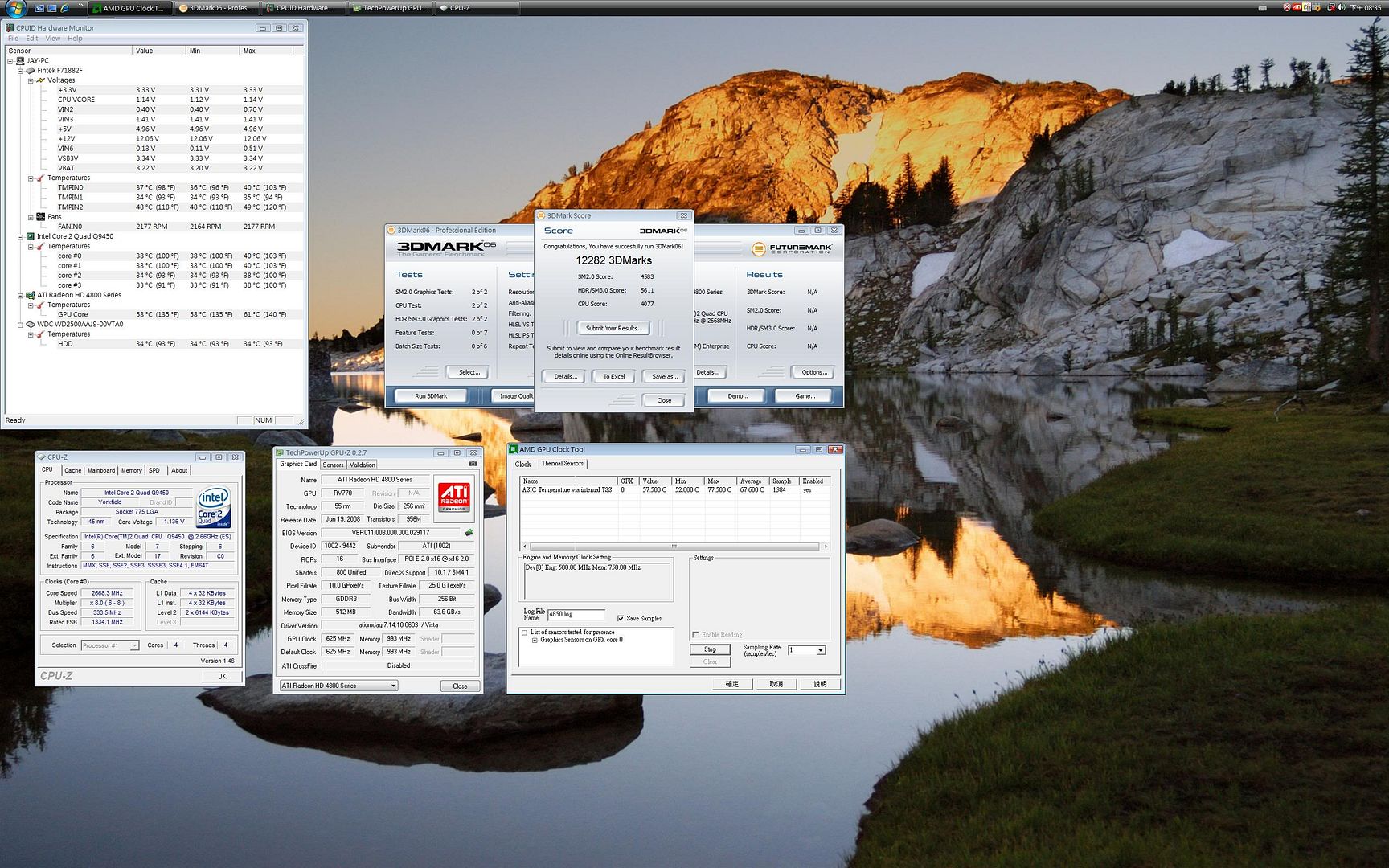Click the Fintek F71882F chip icon
The height and width of the screenshot is (868, 1389).
(31, 70)
